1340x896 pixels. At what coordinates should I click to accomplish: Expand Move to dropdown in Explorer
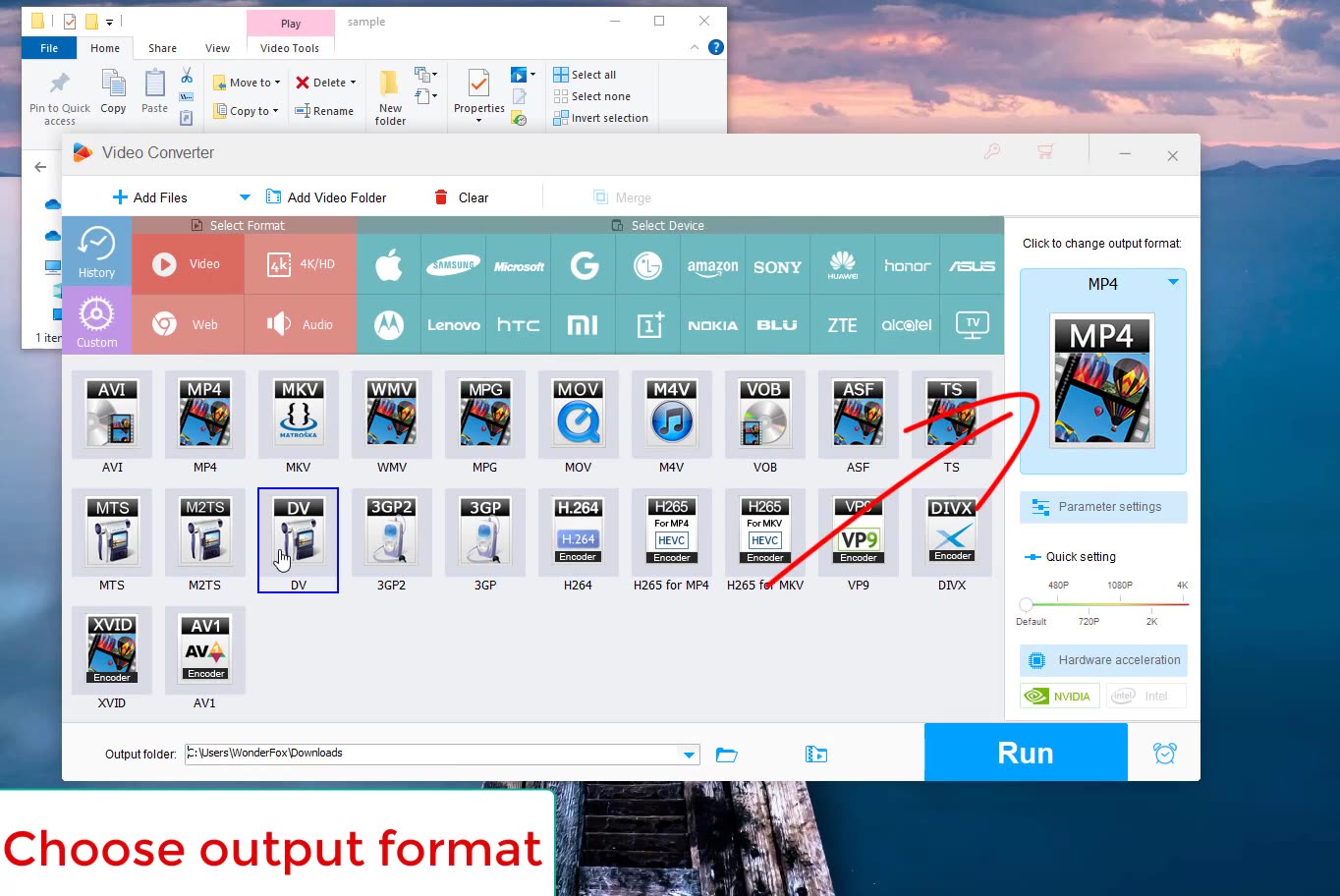278,83
